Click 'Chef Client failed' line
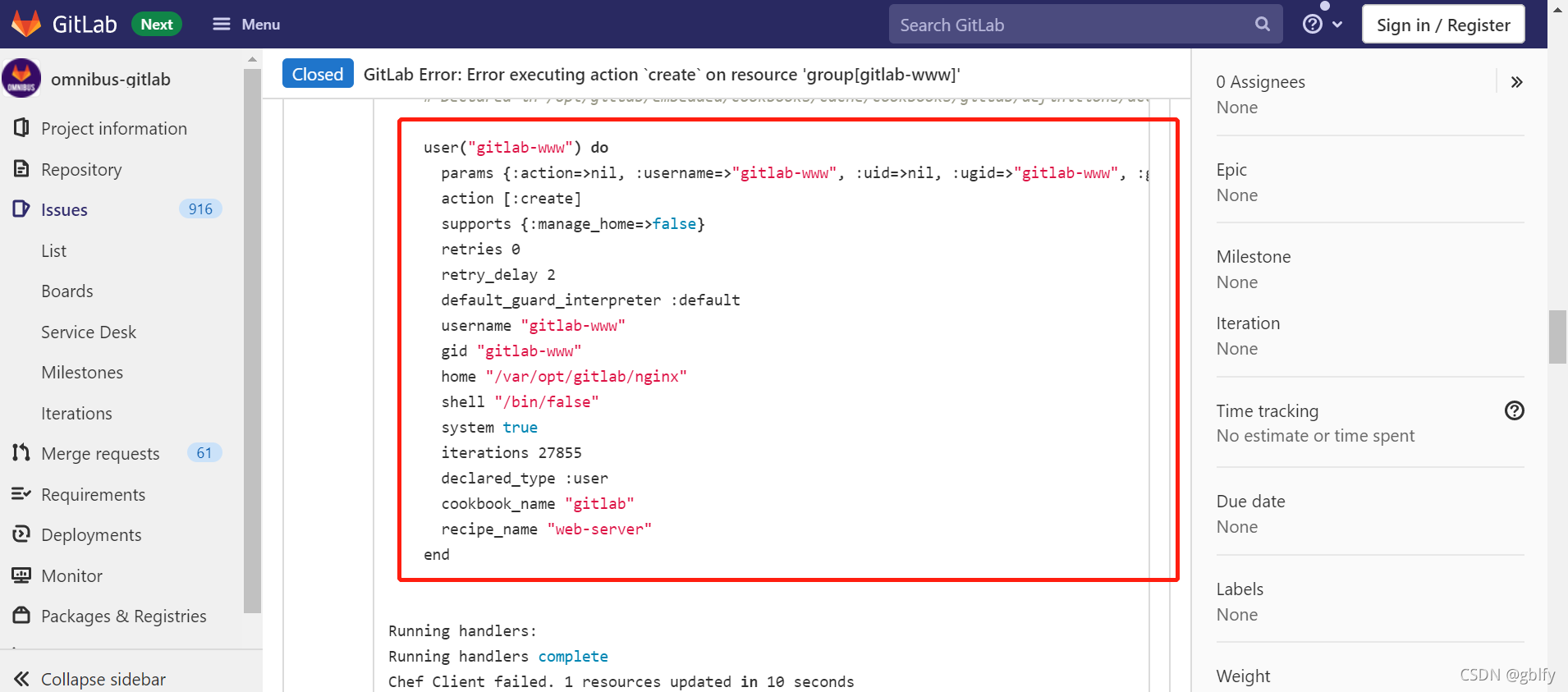 (621, 682)
